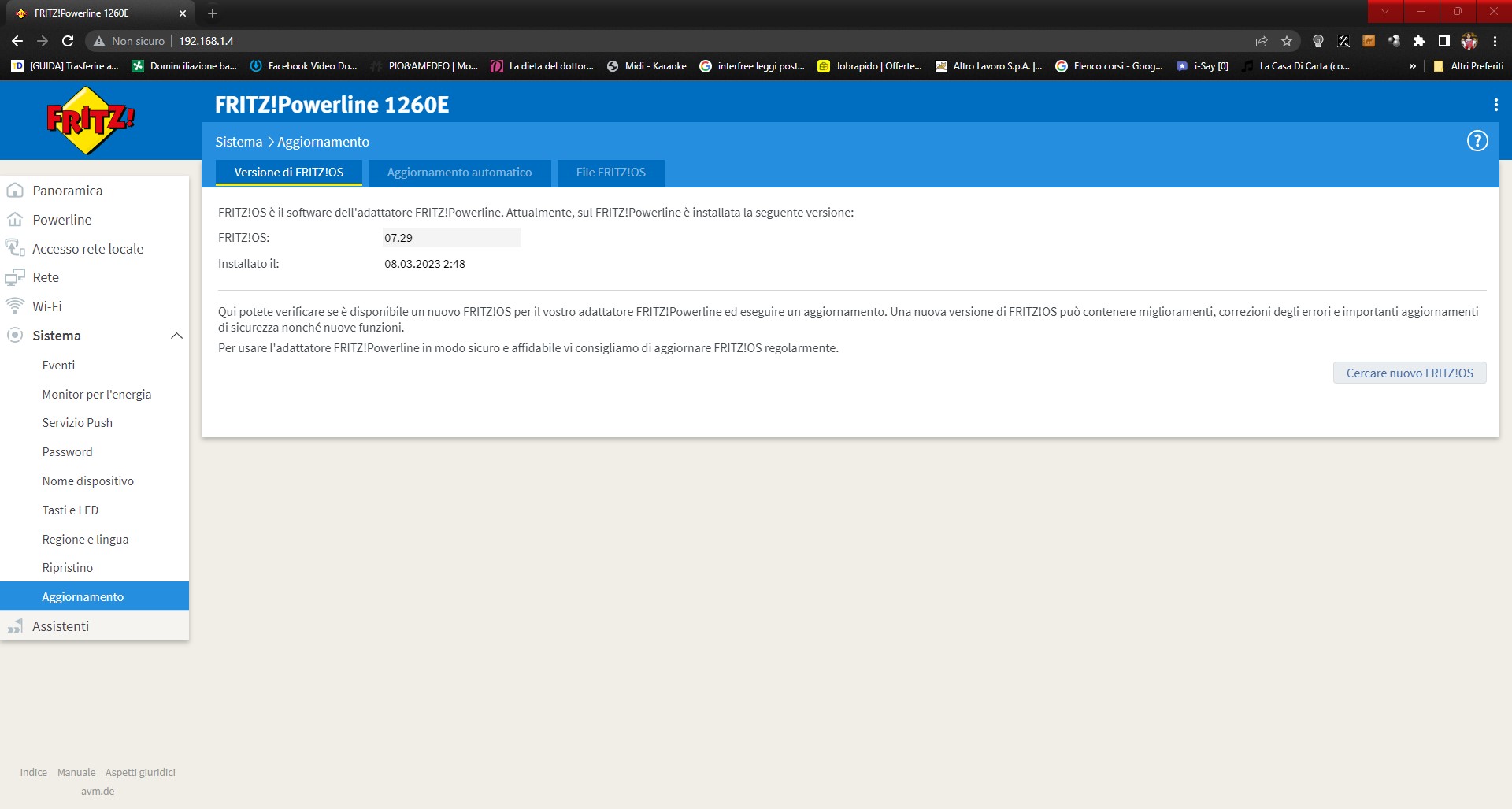Image resolution: width=1512 pixels, height=809 pixels.
Task: Switch to Aggiornamento automatico tab
Action: (x=460, y=173)
